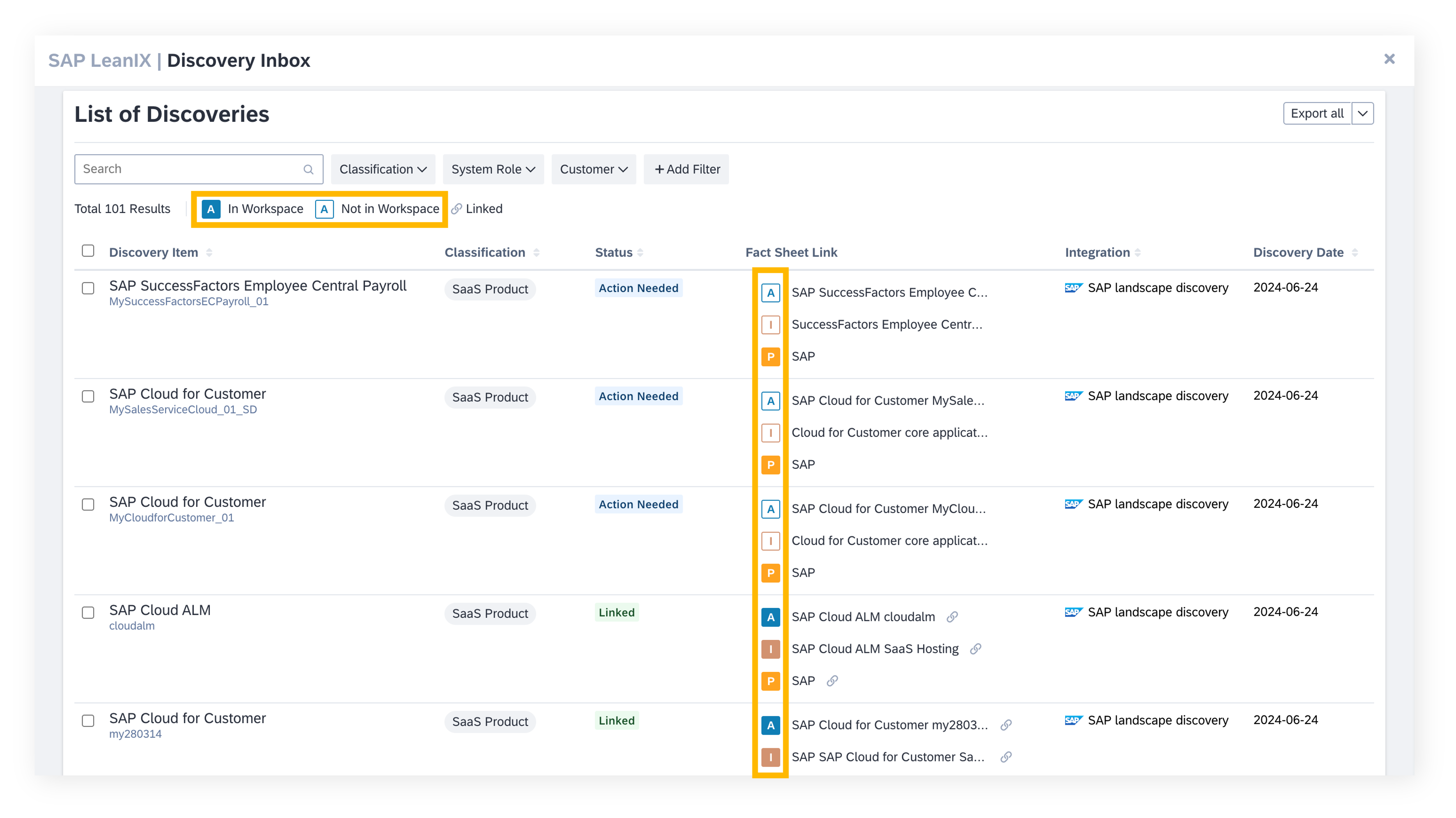Viewport: 1456px width, 818px height.
Task: Click the Linked status badge for SAP Cloud ALM
Action: click(617, 613)
